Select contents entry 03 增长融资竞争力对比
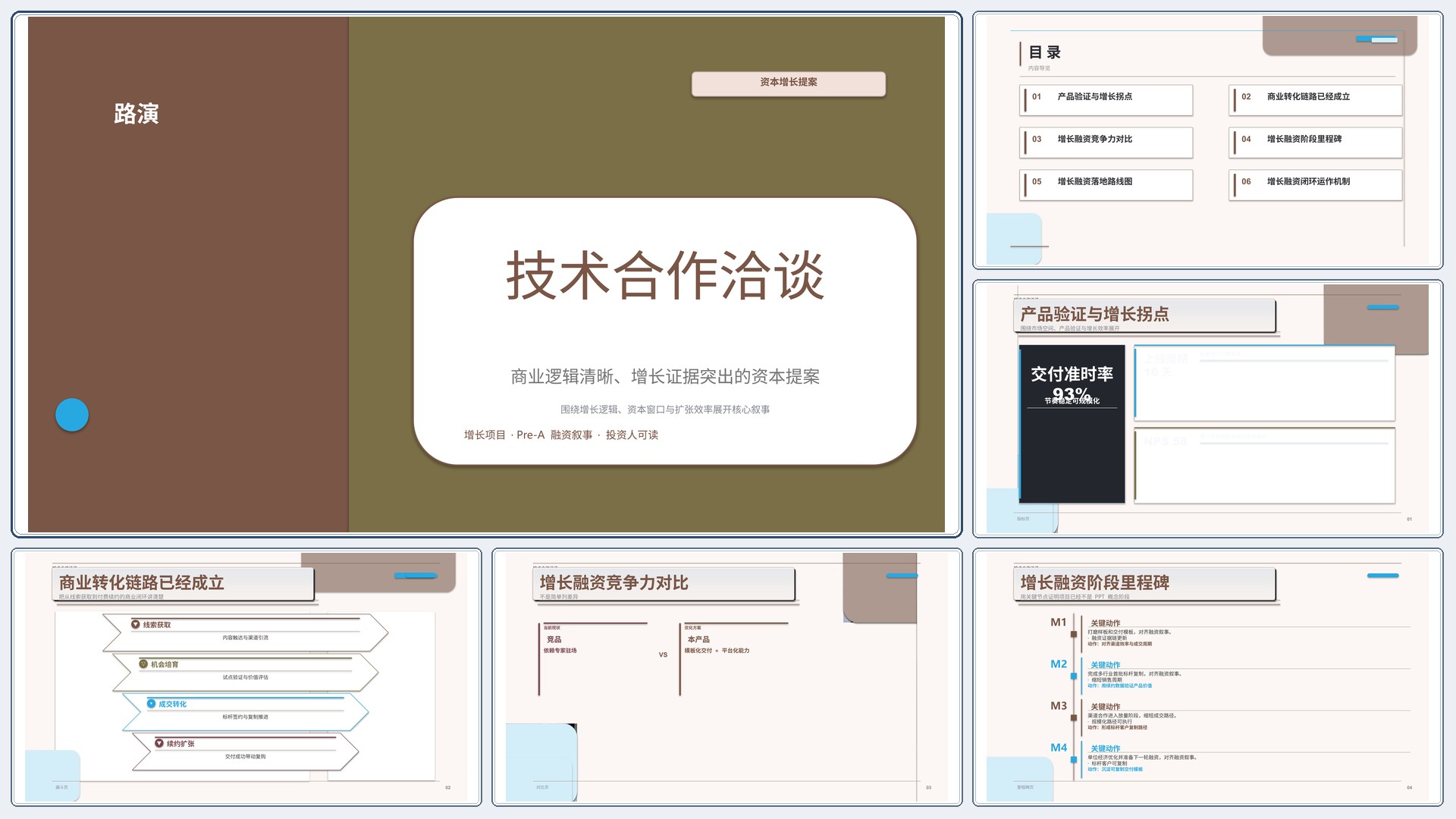 pyautogui.click(x=1106, y=142)
